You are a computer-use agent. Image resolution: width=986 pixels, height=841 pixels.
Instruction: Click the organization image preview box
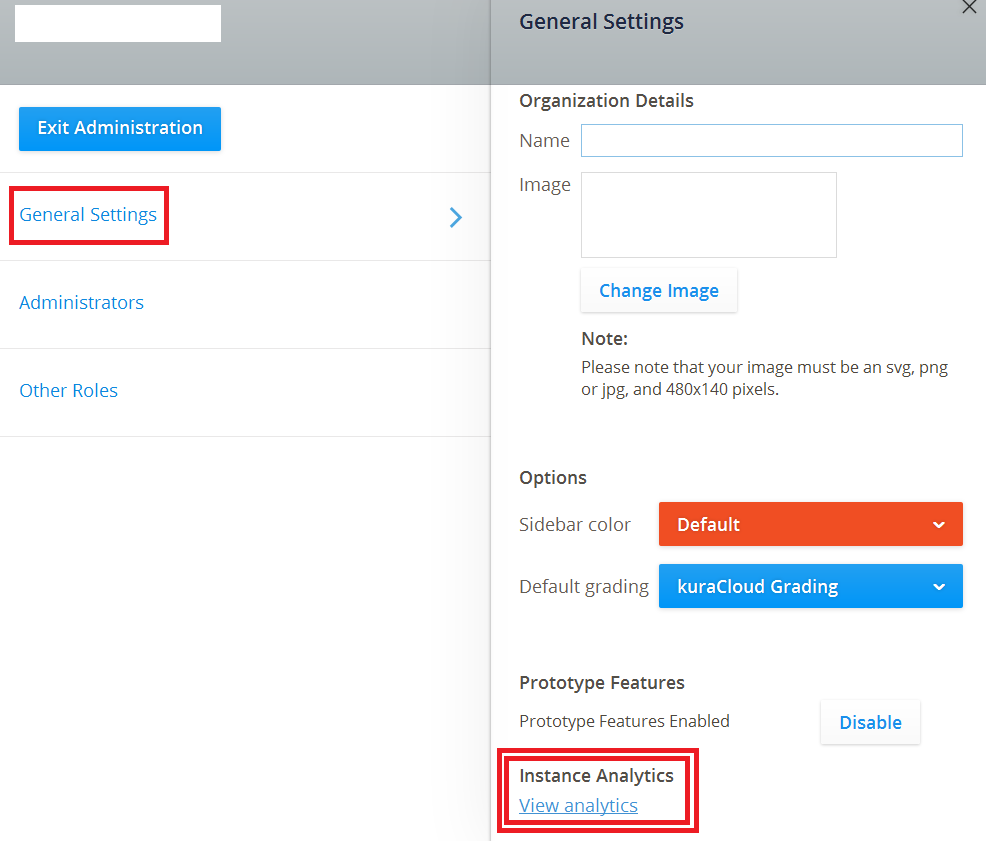tap(708, 215)
